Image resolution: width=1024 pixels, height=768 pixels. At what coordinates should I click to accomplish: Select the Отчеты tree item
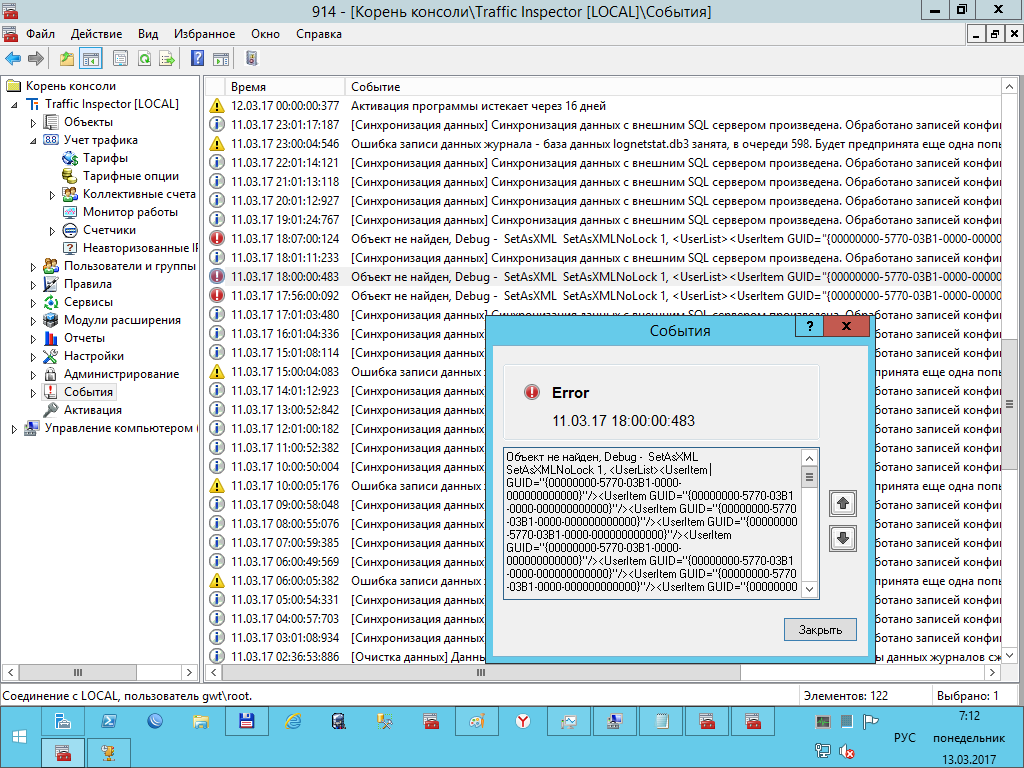coord(84,338)
